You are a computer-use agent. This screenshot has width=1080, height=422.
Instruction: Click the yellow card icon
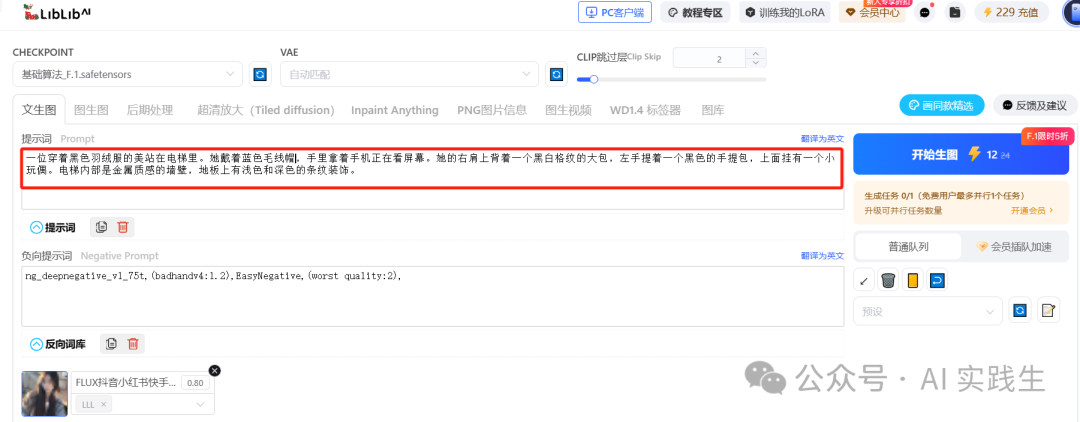coord(913,280)
